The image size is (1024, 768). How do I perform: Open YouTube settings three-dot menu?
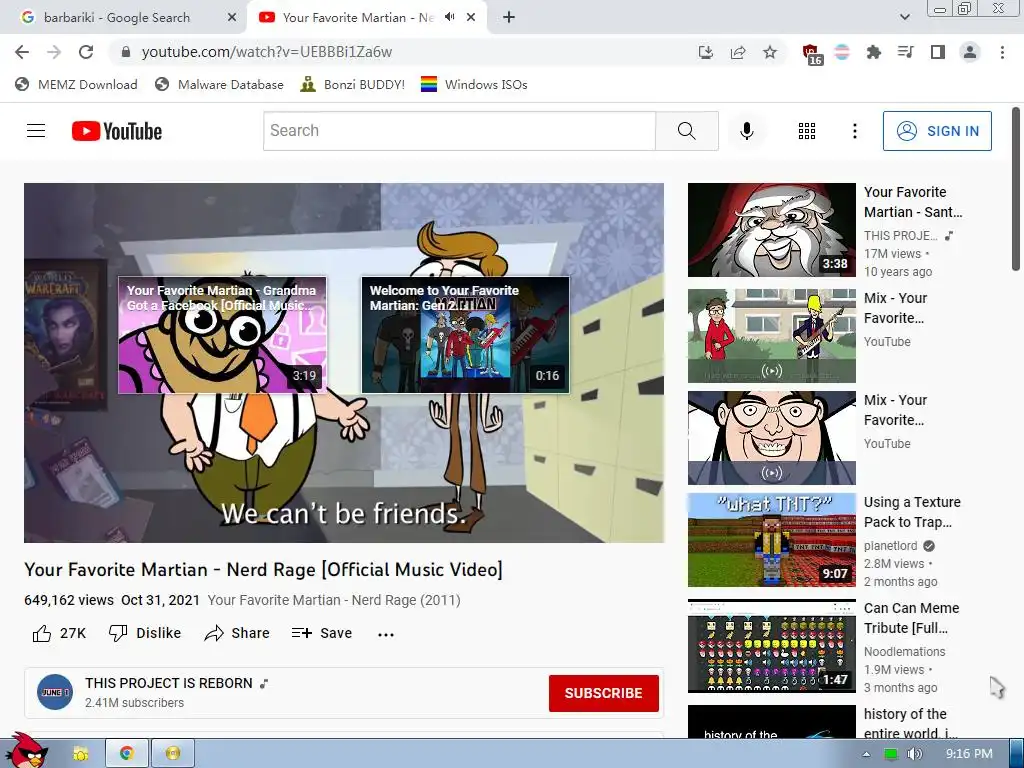click(x=854, y=131)
